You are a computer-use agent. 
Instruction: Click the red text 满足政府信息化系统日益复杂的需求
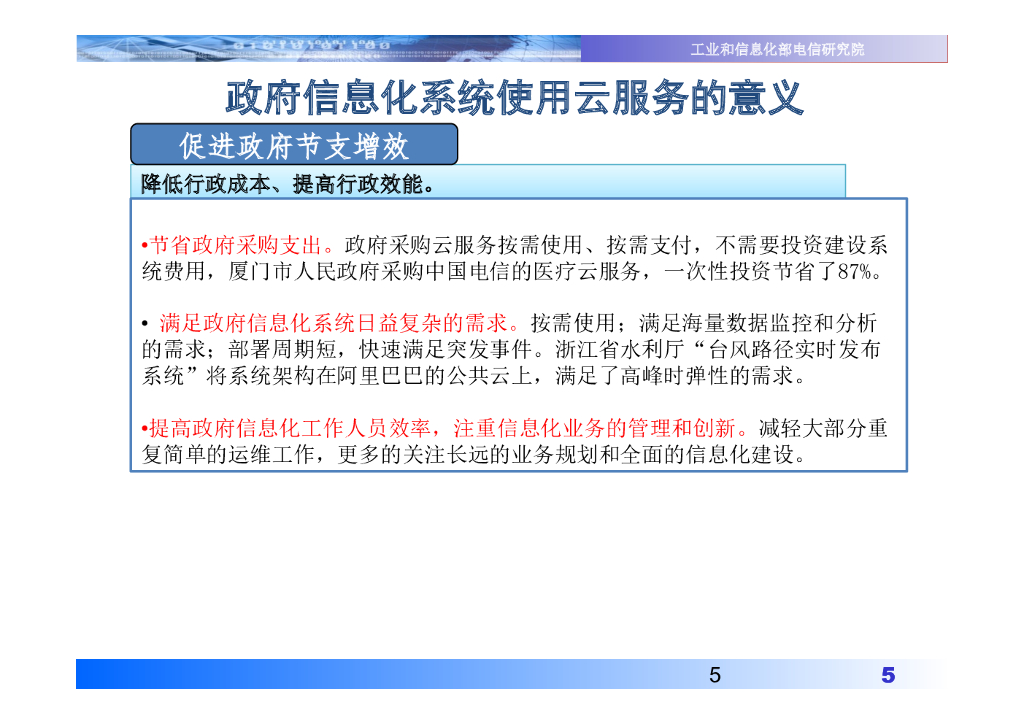click(334, 323)
